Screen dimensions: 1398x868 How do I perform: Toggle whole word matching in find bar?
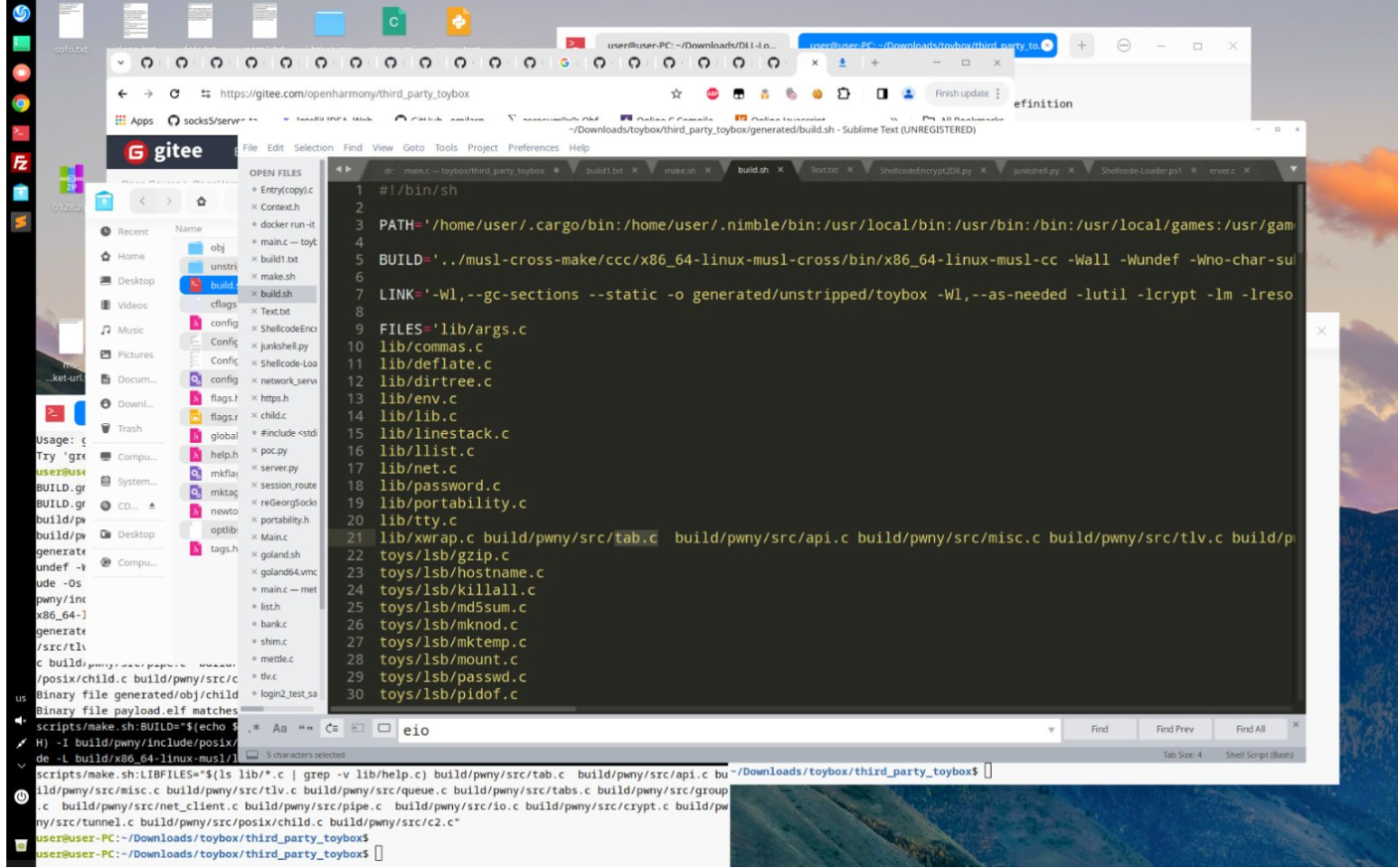306,729
